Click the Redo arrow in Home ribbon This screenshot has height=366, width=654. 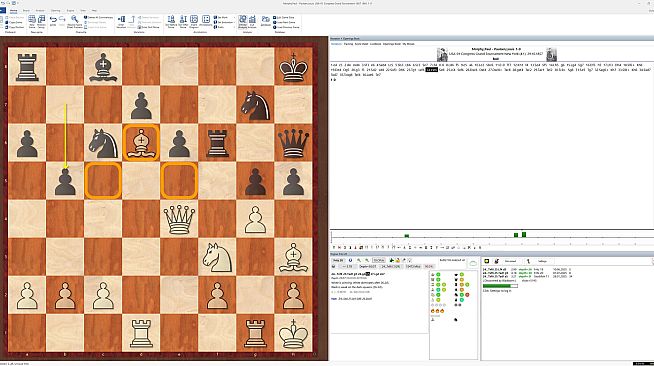point(62,20)
